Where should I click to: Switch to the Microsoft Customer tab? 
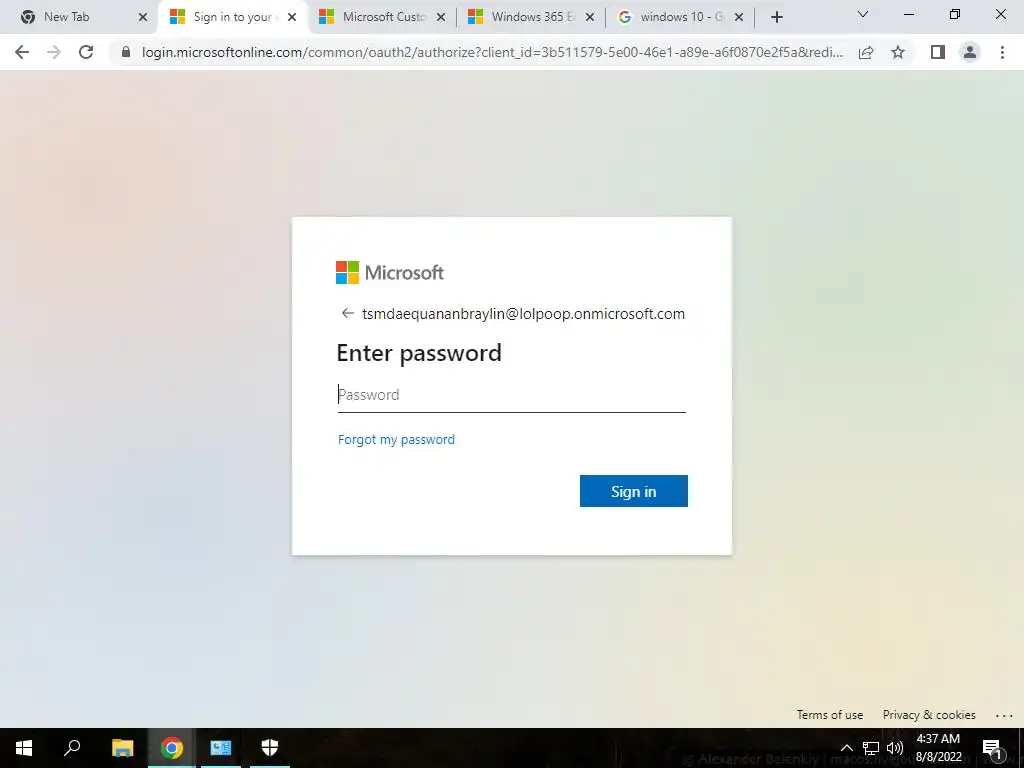[x=383, y=17]
